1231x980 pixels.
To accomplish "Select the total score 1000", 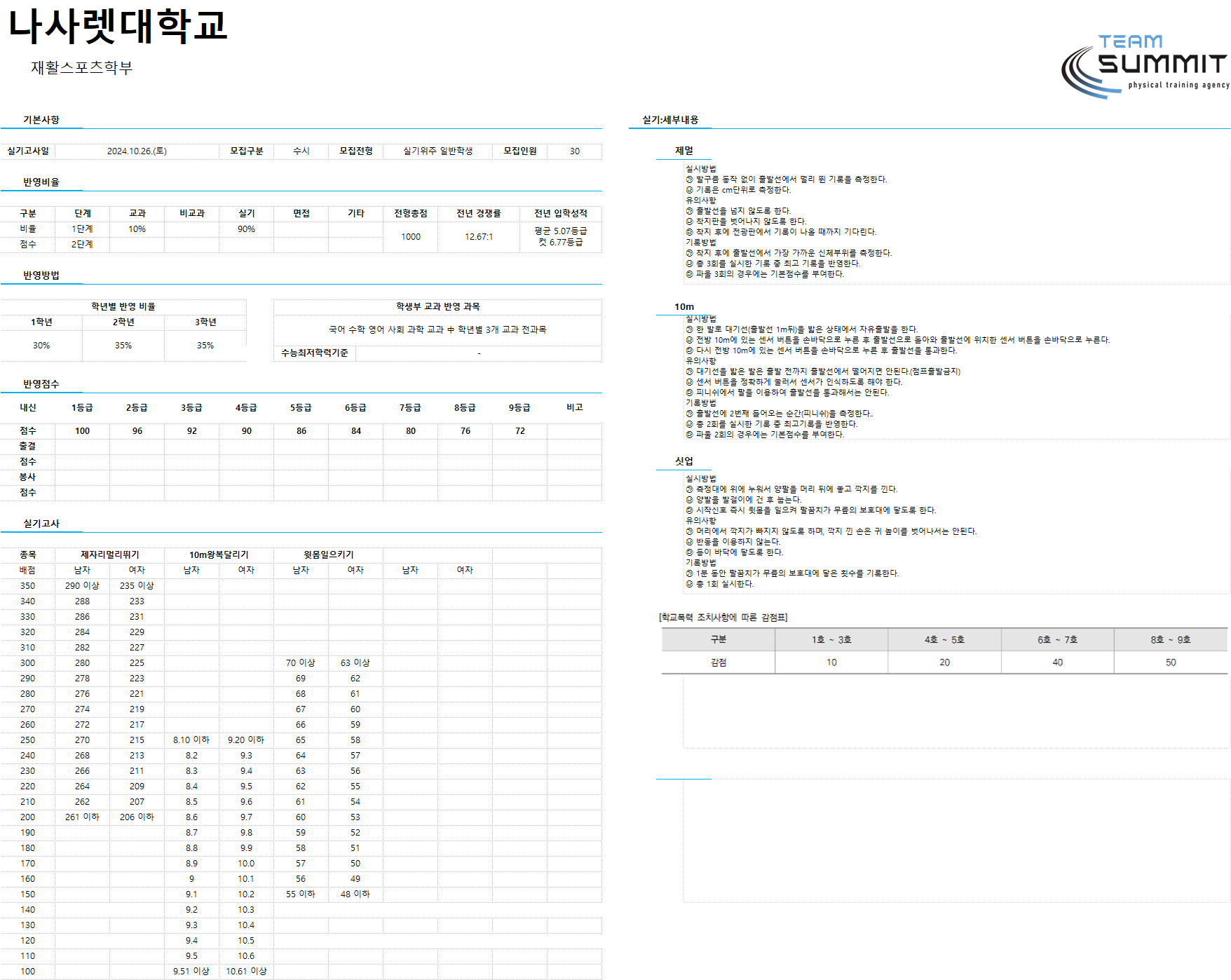I will pyautogui.click(x=411, y=237).
